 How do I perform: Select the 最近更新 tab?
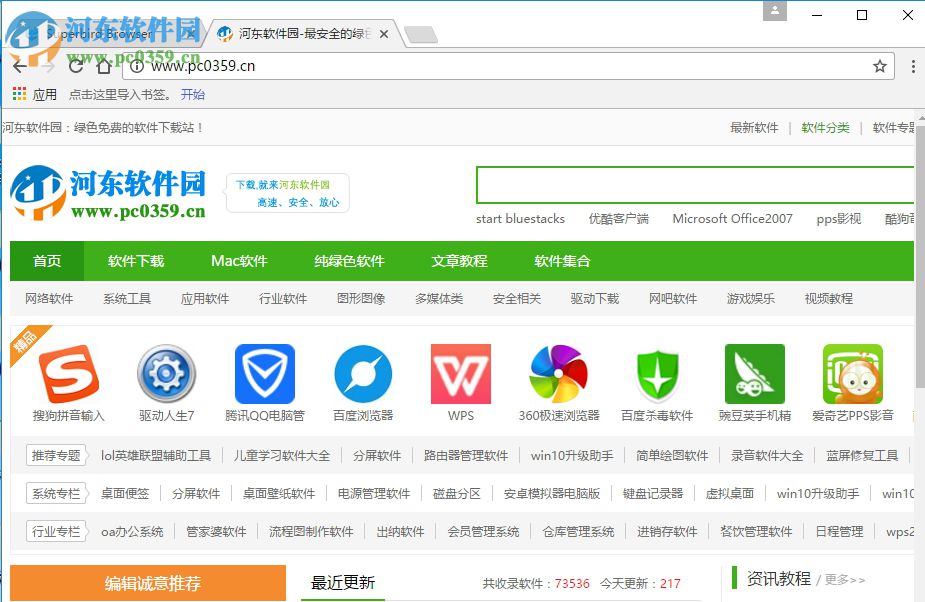click(343, 583)
